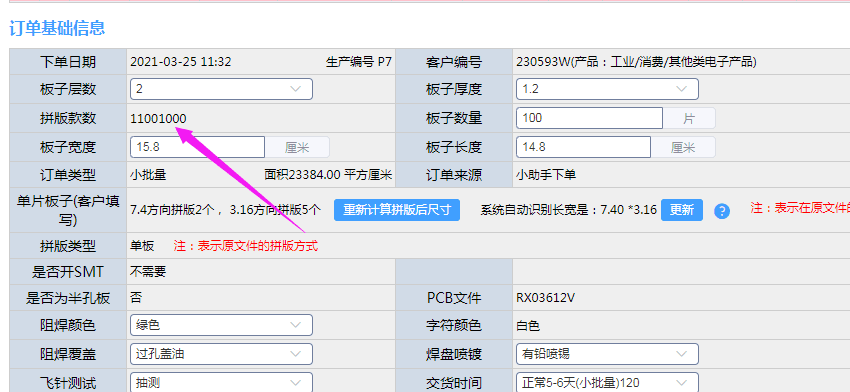Screen dimensions: 850x392
Task: Click the red note 表示原文件的拼版方式
Action: click(246, 246)
